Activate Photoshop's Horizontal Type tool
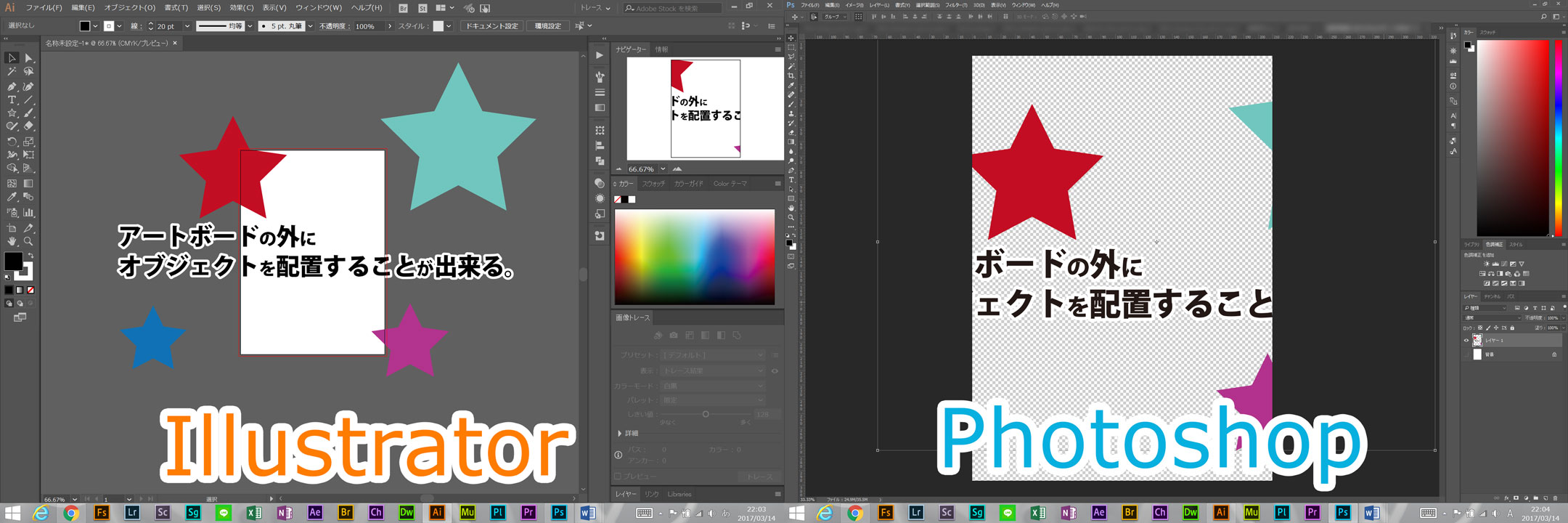Image resolution: width=1568 pixels, height=523 pixels. click(791, 179)
